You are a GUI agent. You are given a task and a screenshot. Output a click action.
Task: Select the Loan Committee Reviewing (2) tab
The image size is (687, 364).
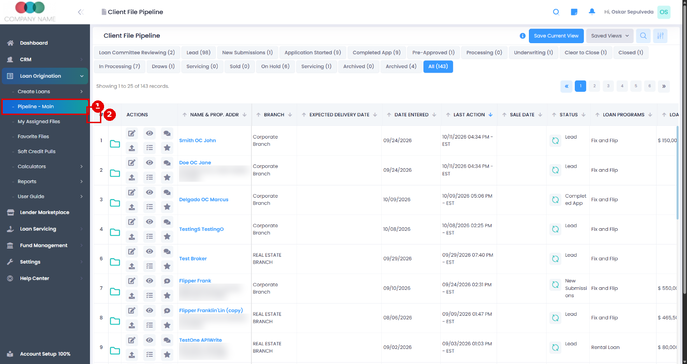[137, 53]
